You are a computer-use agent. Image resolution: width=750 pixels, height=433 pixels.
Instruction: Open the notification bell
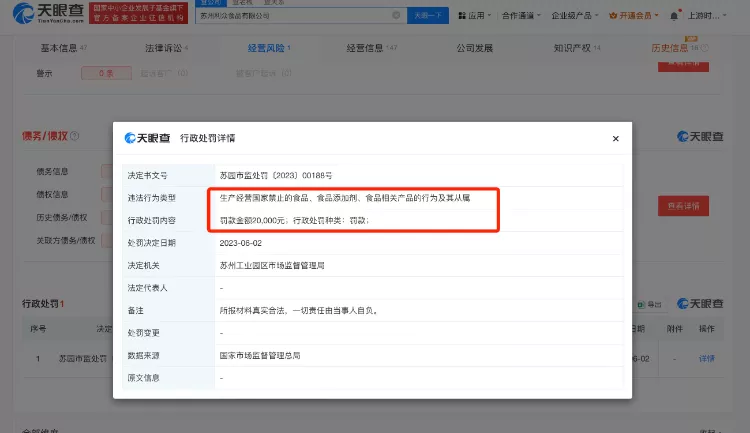(674, 16)
